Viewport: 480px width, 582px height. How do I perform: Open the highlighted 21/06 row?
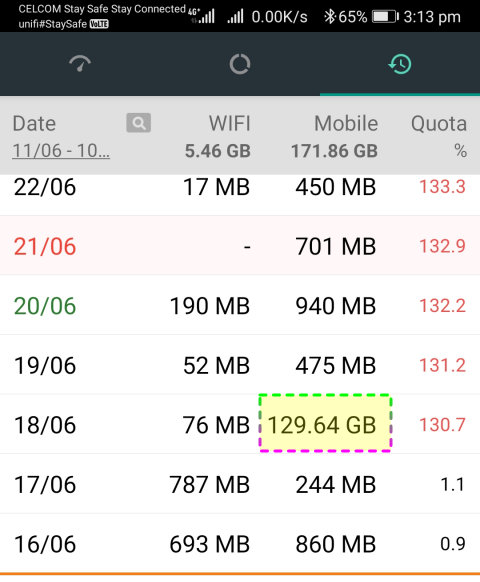240,246
